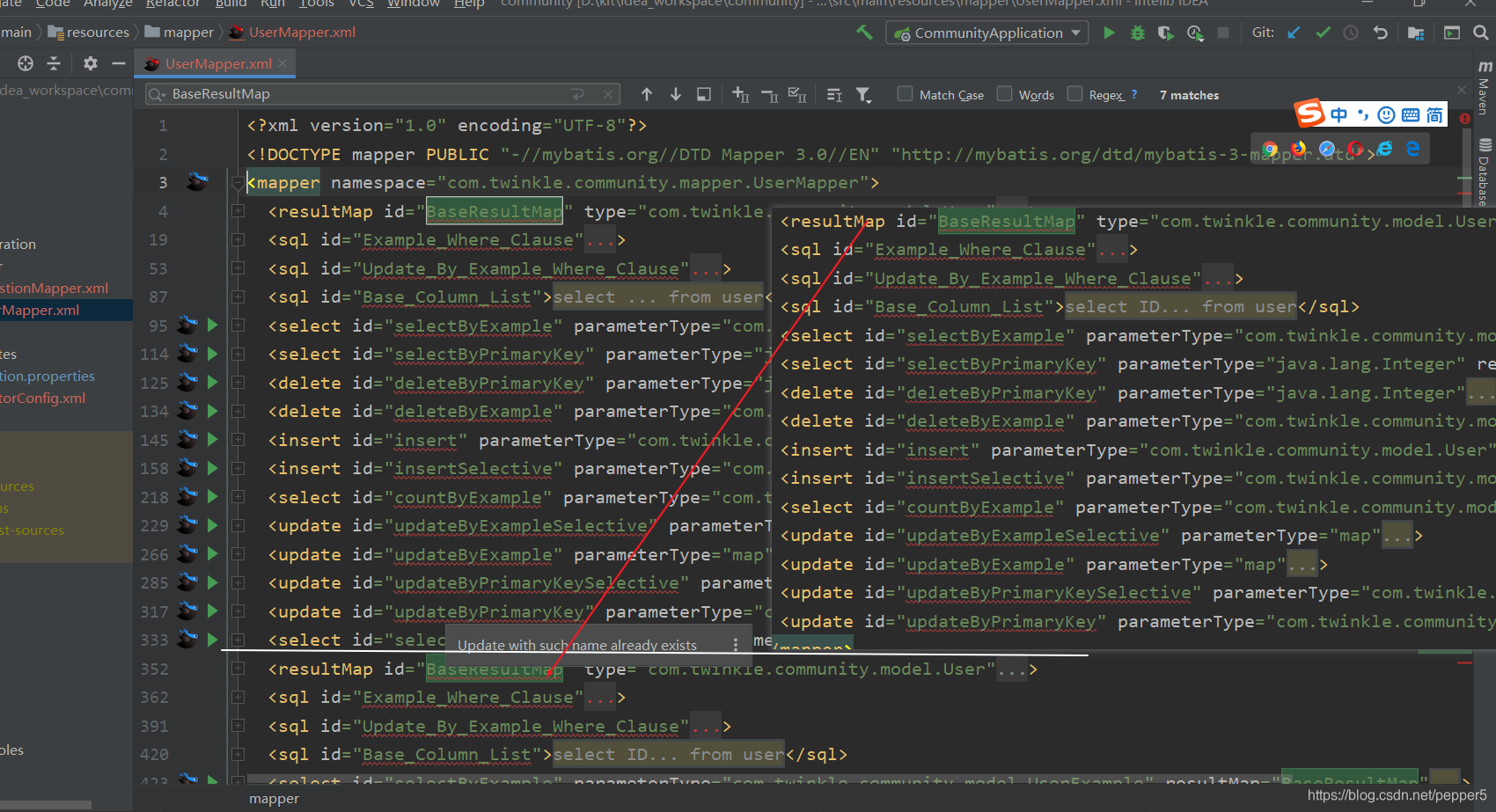Update project from Git
Viewport: 1496px width, 812px height.
click(x=1294, y=33)
